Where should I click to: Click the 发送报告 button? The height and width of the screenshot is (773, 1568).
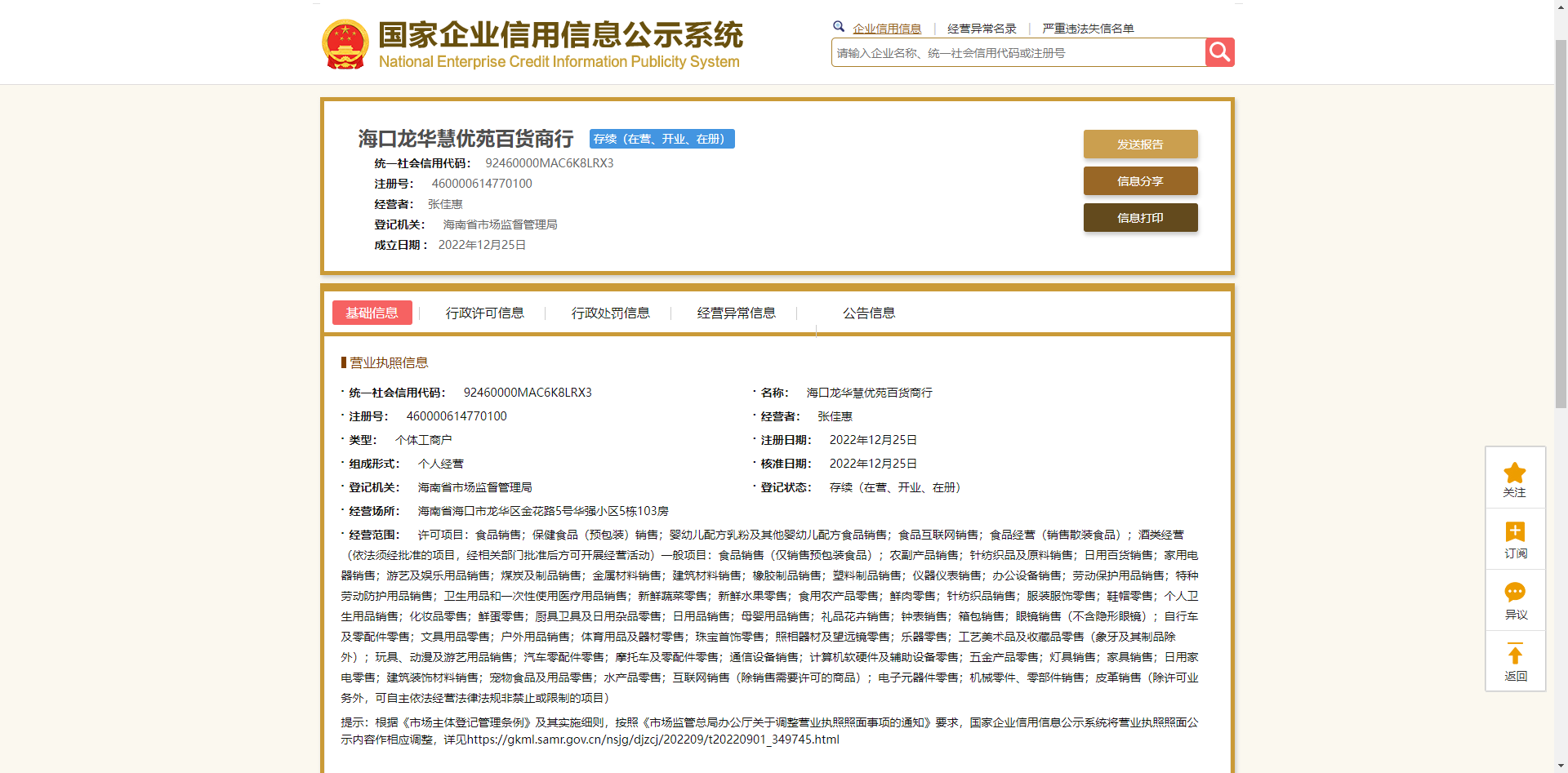point(1141,144)
